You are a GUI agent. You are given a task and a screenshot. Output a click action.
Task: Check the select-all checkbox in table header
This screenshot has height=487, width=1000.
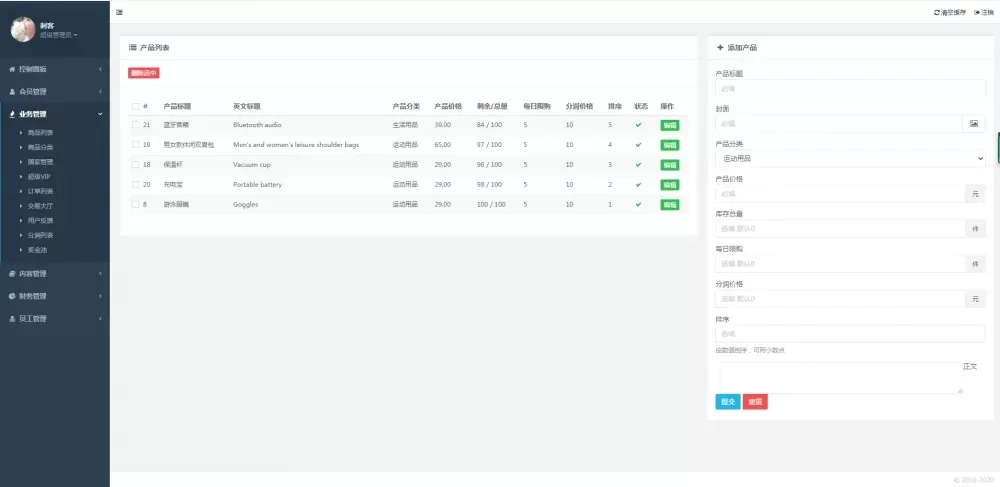coord(136,106)
